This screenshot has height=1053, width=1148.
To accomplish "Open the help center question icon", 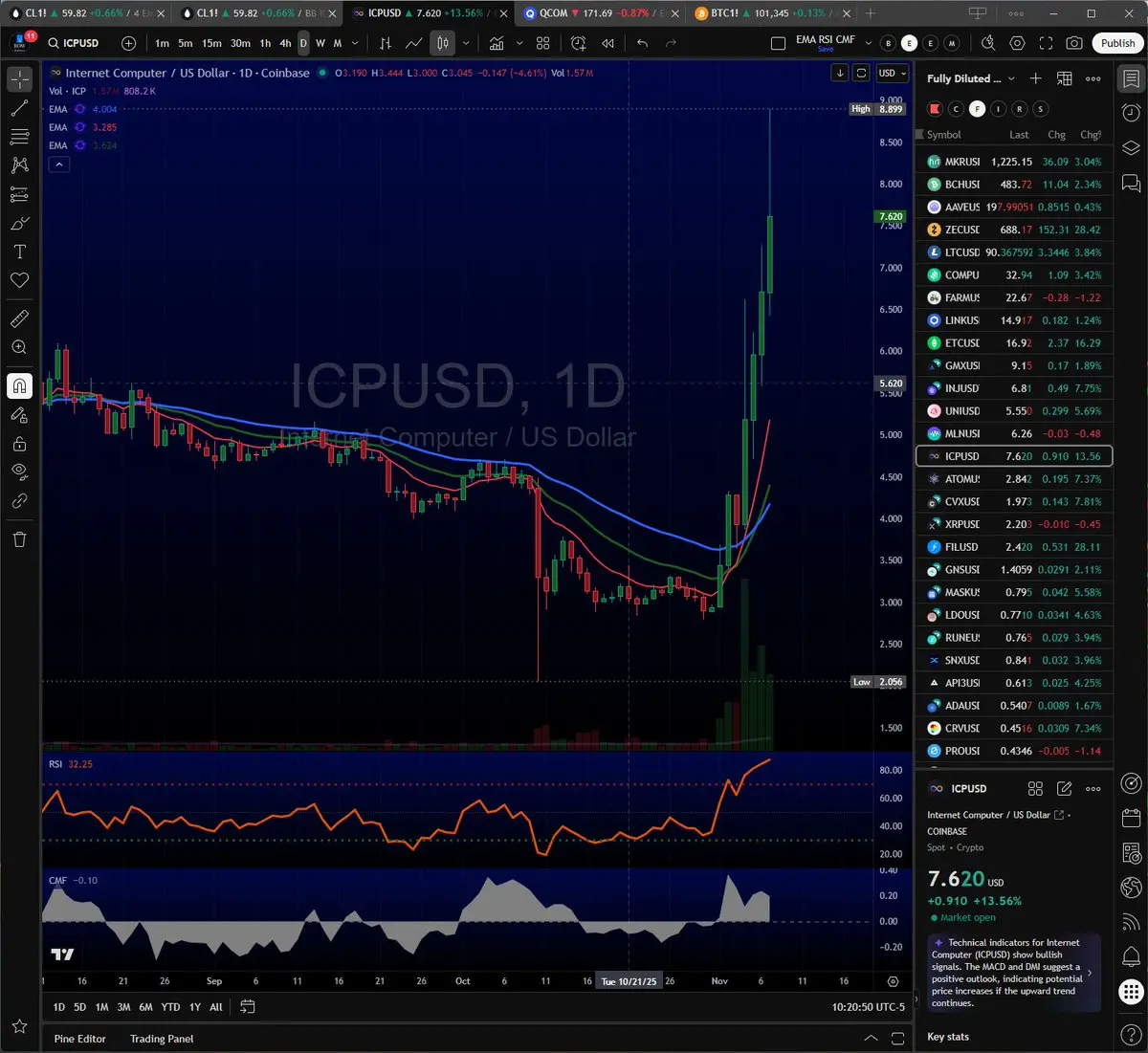I will point(1131,1035).
